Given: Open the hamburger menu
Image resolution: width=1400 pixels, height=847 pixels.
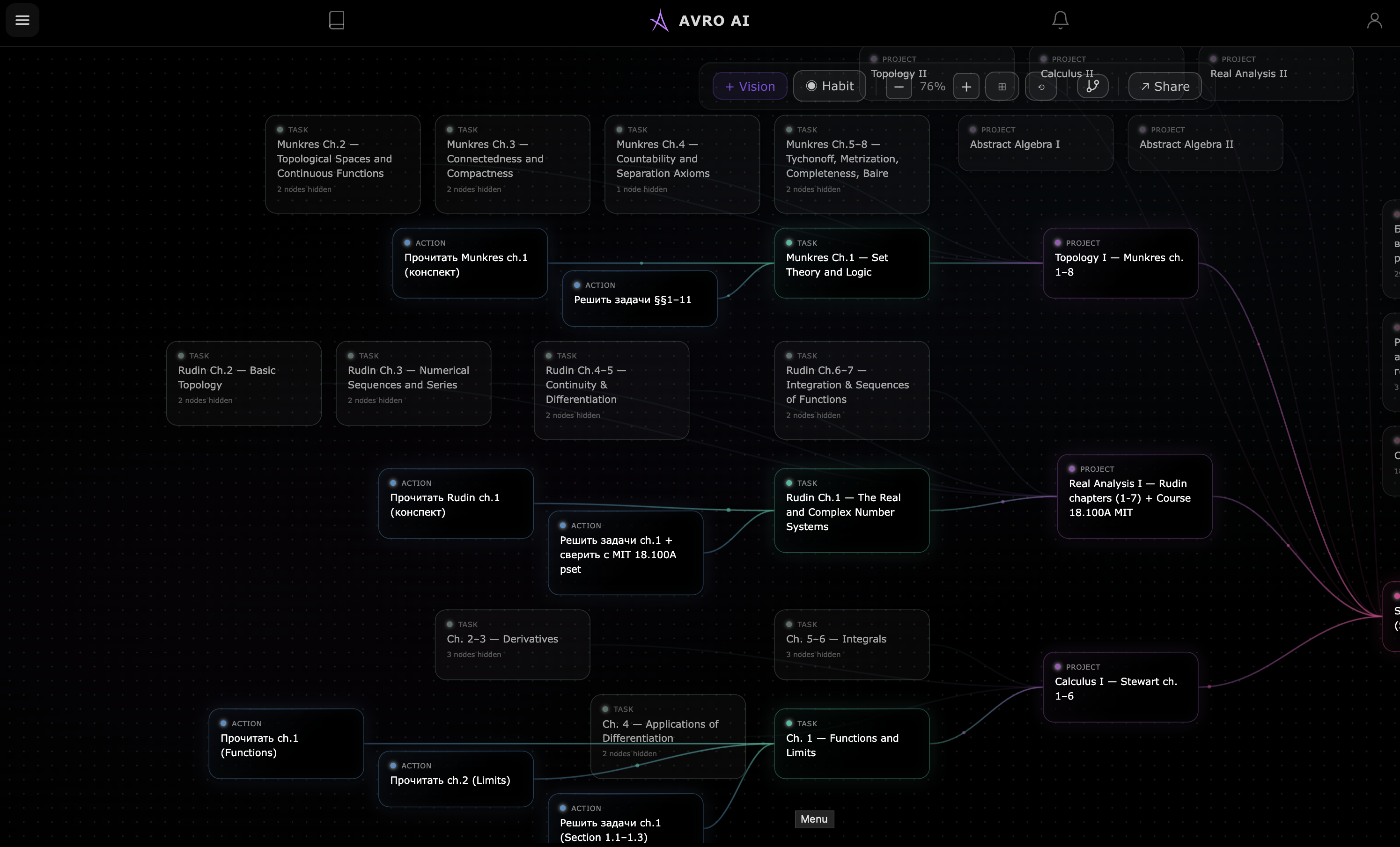Looking at the screenshot, I should (x=22, y=21).
